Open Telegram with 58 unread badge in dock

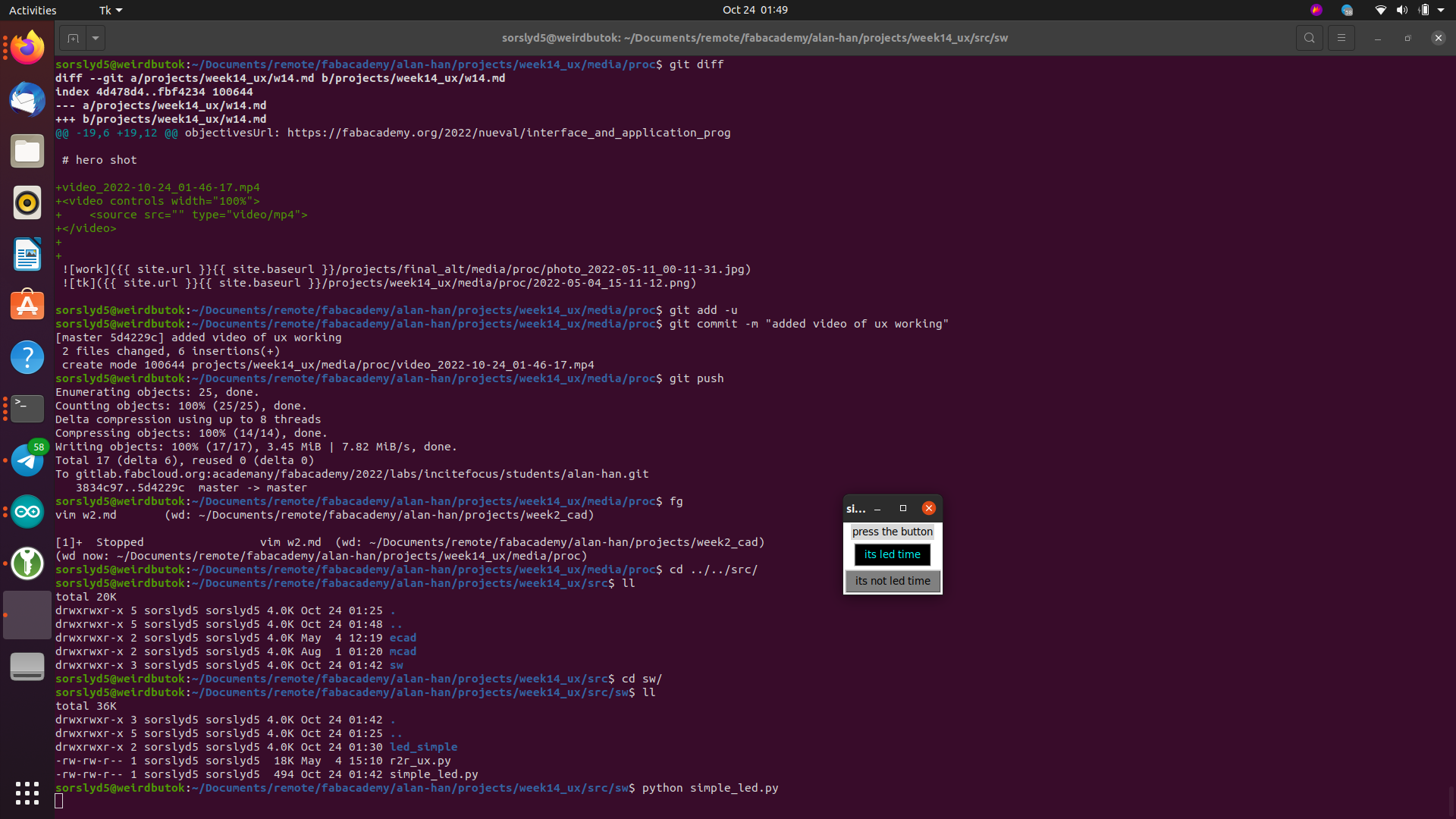pyautogui.click(x=27, y=460)
